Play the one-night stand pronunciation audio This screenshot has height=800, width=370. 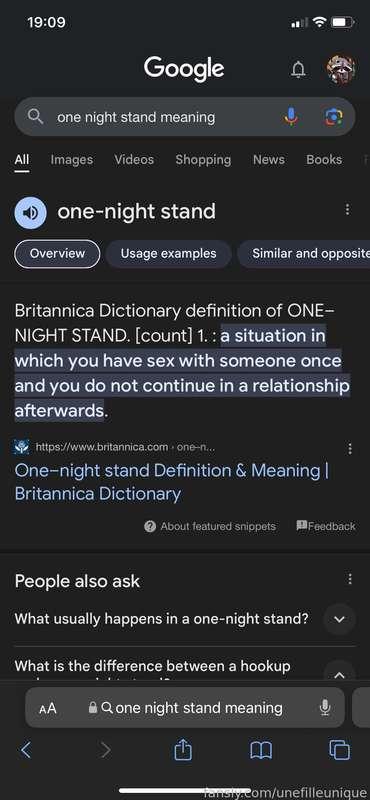coord(31,212)
